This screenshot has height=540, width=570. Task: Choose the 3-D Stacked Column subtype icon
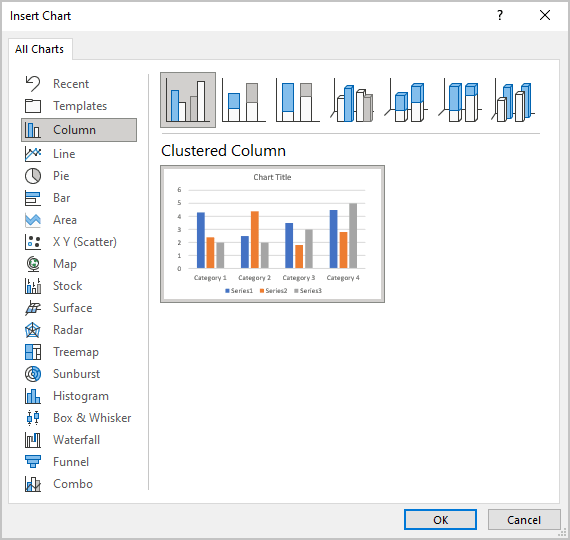click(x=406, y=101)
